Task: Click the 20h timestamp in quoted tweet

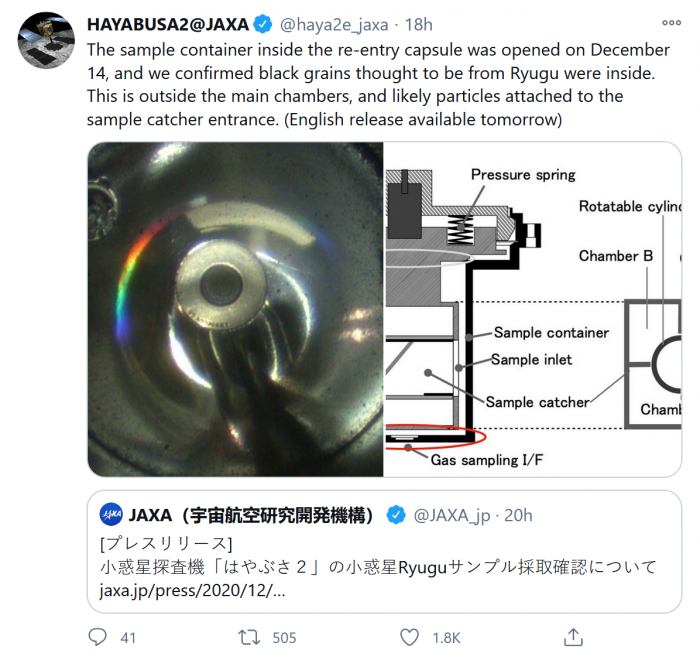Action: (518, 515)
